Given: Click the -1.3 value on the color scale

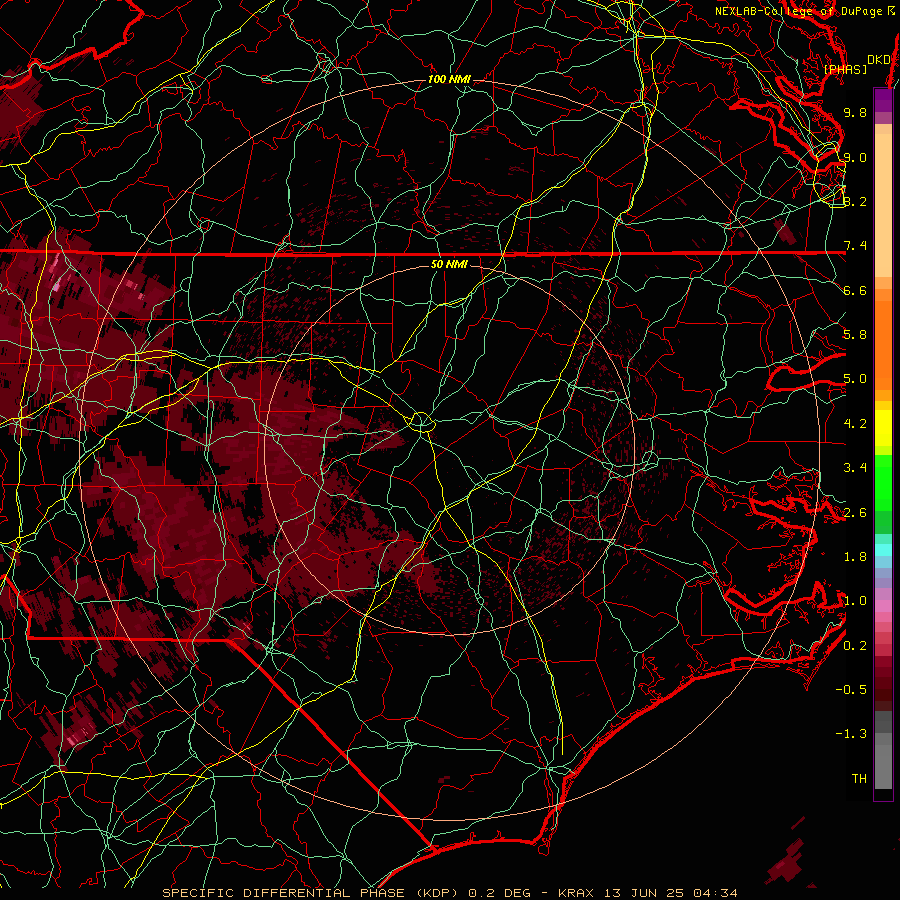Looking at the screenshot, I should pyautogui.click(x=851, y=734).
